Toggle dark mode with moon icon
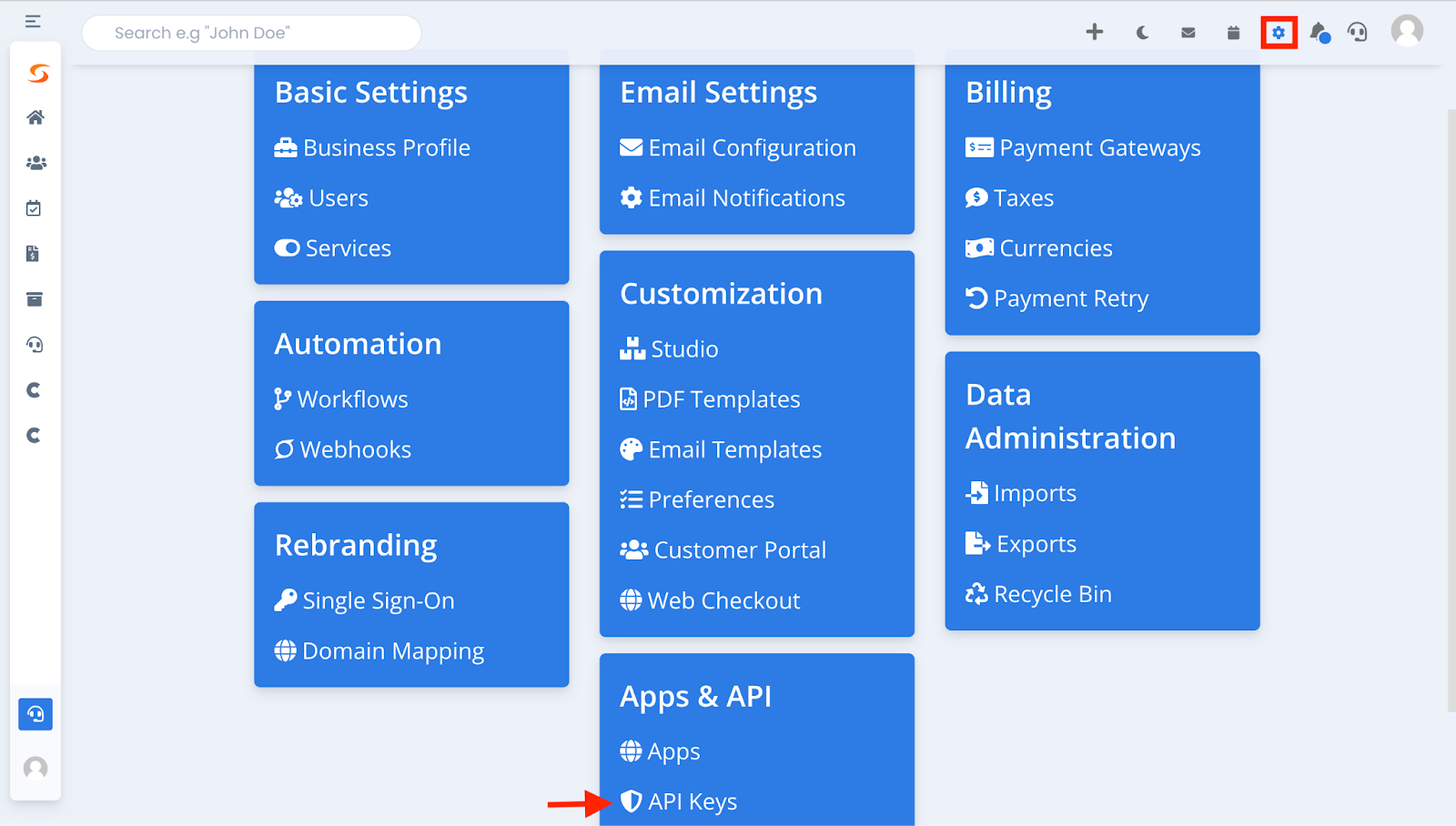This screenshot has height=826, width=1456. tap(1142, 33)
